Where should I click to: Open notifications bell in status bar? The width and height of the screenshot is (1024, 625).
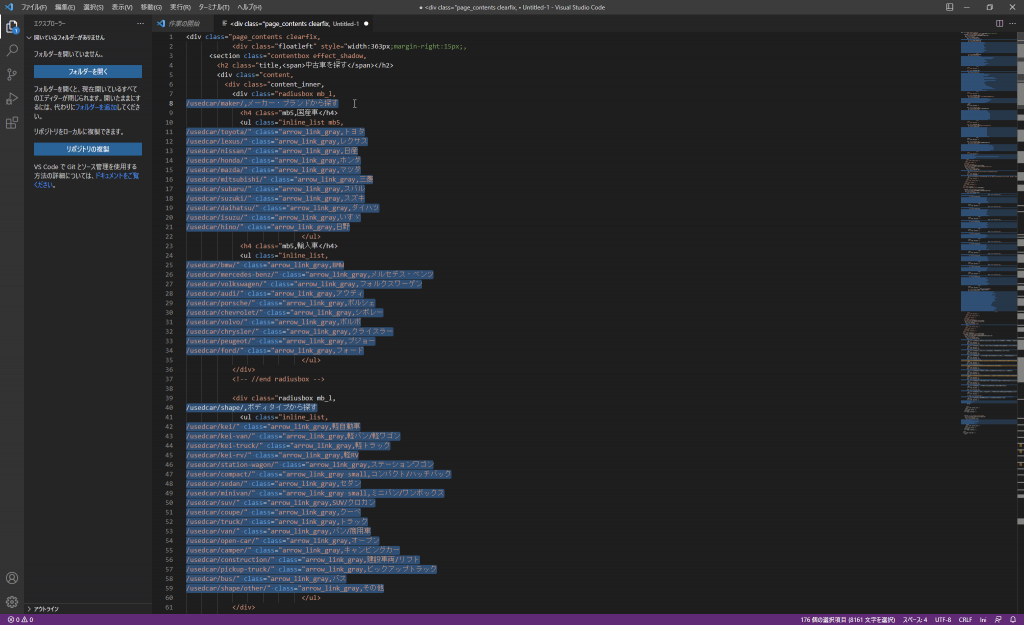[1013, 620]
